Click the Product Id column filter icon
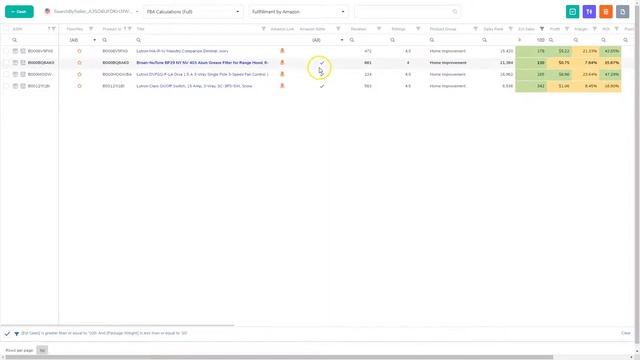The width and height of the screenshot is (640, 360). pyautogui.click(x=129, y=29)
